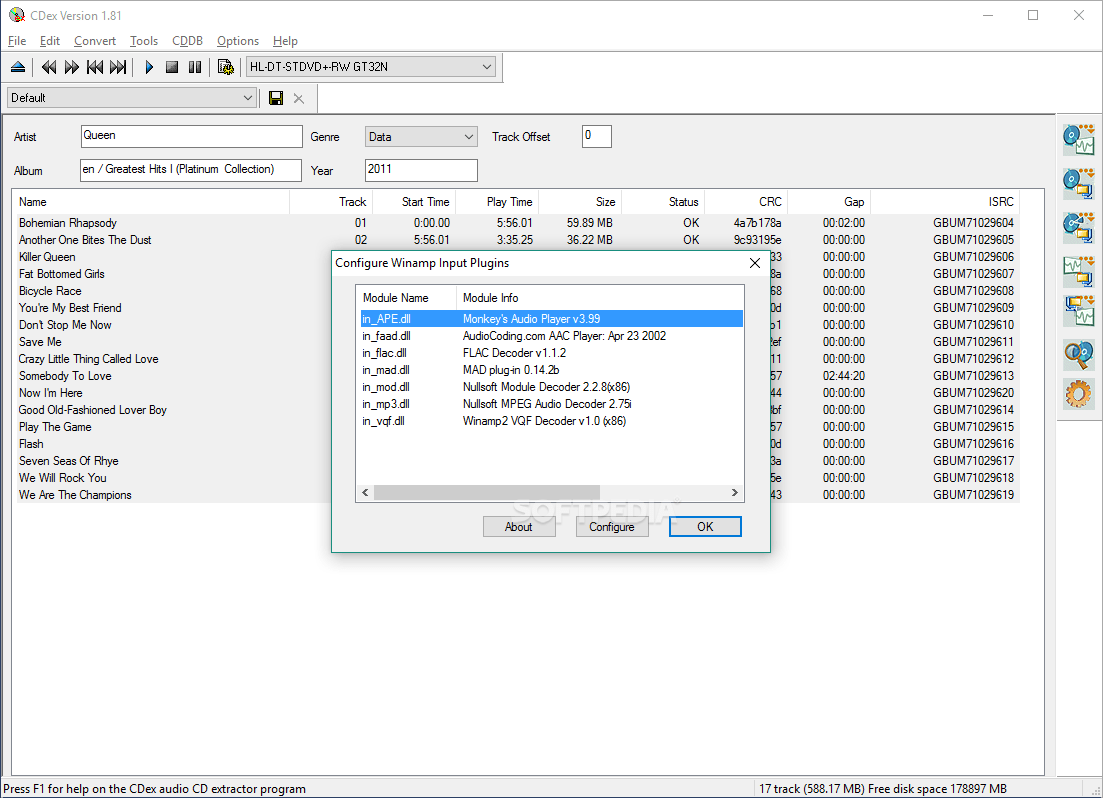Open the Edit menu
1103x798 pixels.
(x=49, y=41)
